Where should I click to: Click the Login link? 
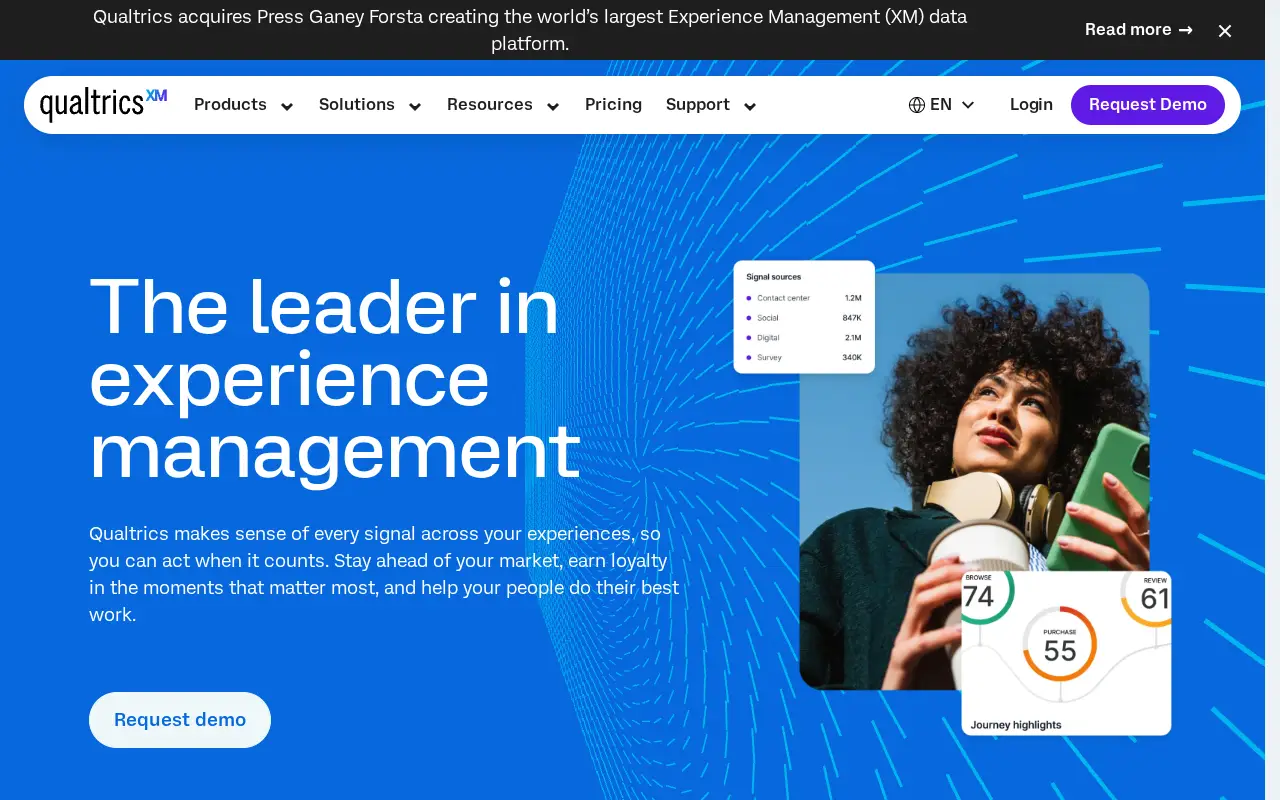pos(1031,105)
